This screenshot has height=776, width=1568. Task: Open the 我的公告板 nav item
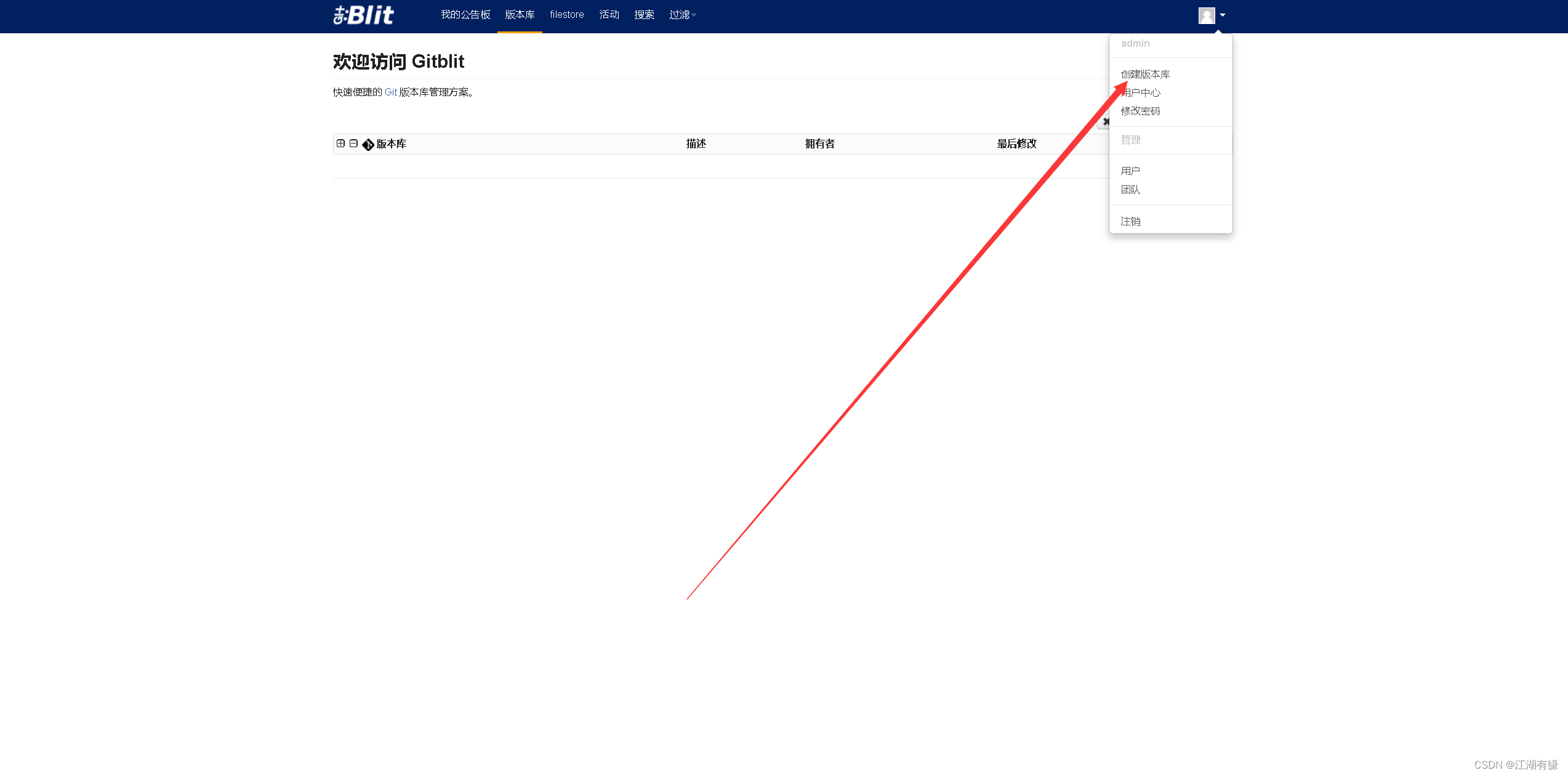[x=465, y=15]
